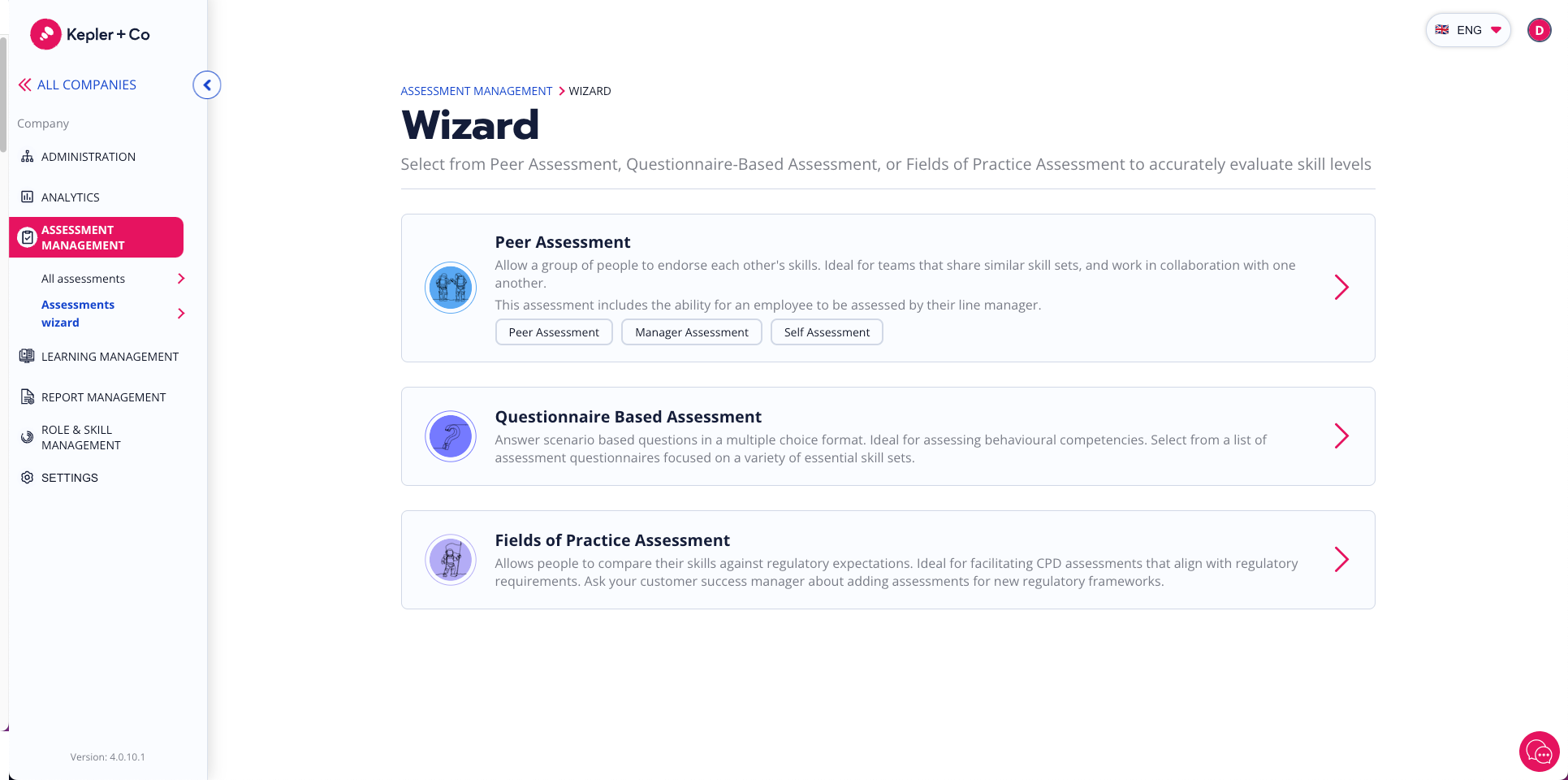
Task: Open Role & Skill Management menu
Action: (80, 437)
